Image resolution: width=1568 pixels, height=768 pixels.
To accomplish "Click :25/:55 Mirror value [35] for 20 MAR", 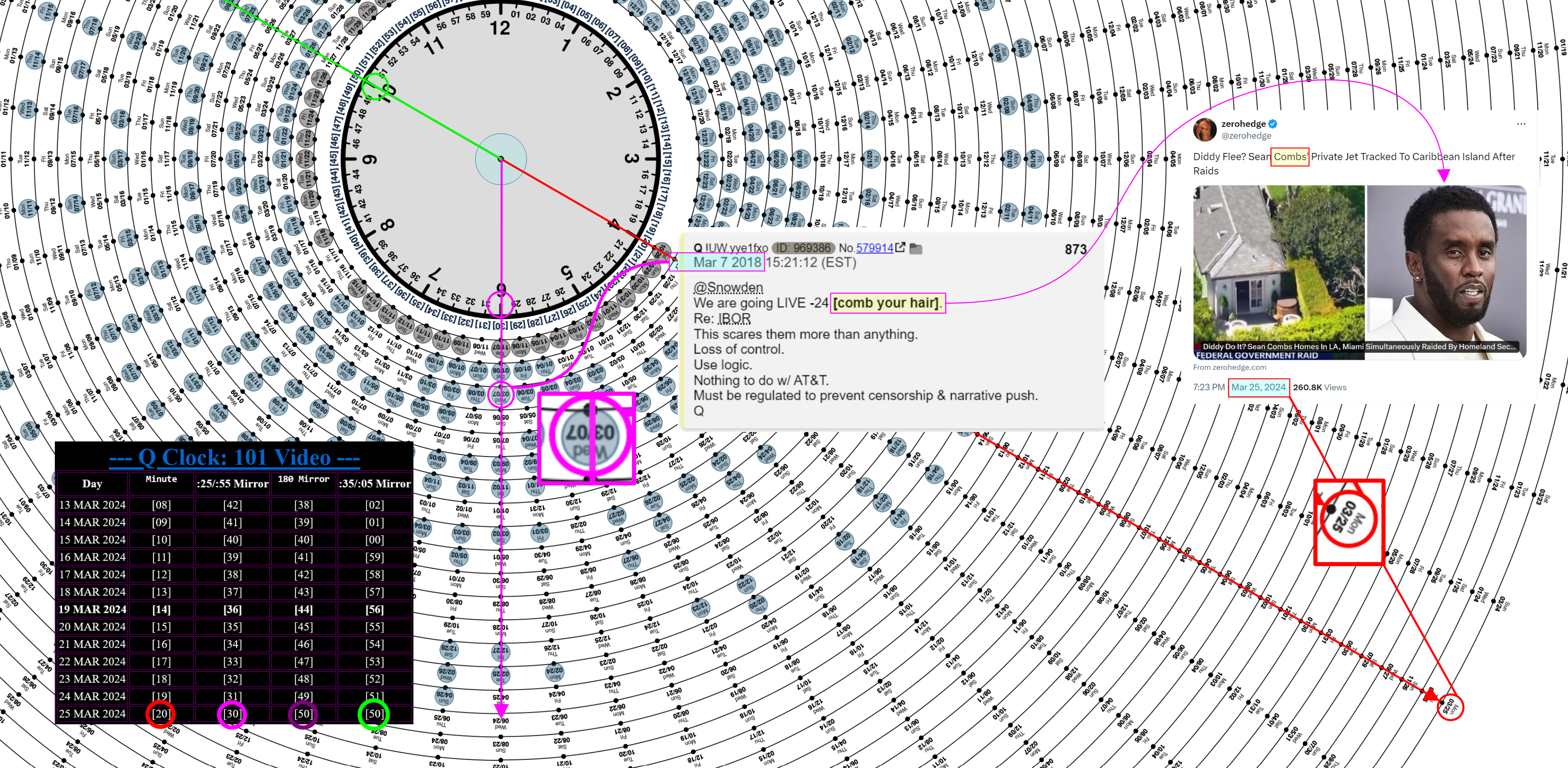I will [233, 627].
